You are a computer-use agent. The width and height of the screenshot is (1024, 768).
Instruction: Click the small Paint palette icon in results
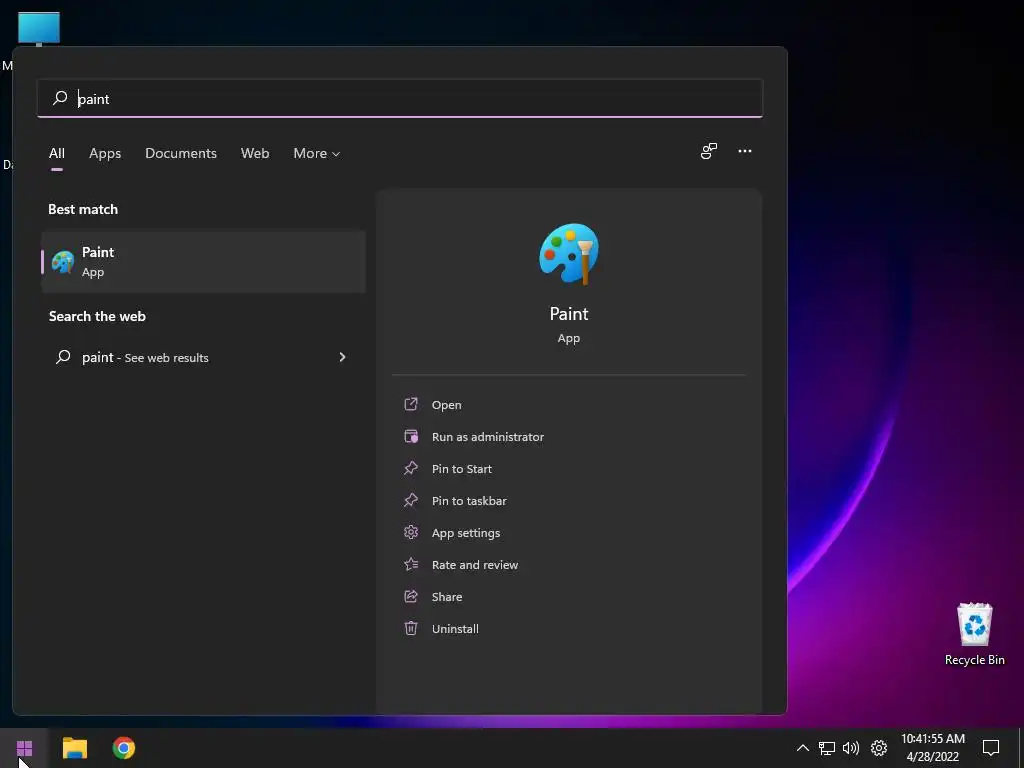(x=63, y=262)
